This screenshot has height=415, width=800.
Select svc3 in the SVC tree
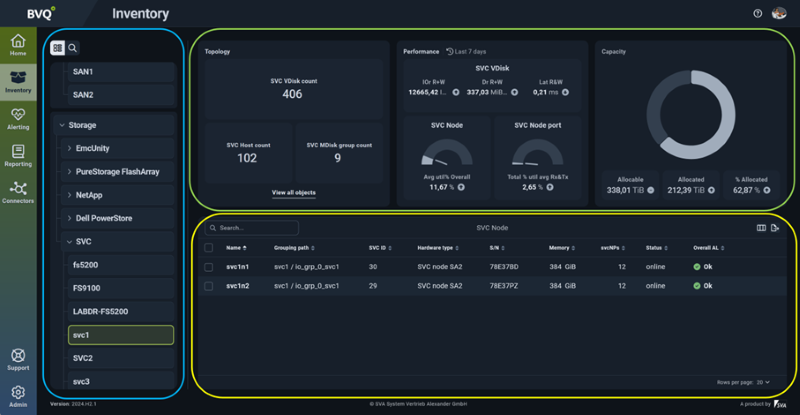pos(82,381)
